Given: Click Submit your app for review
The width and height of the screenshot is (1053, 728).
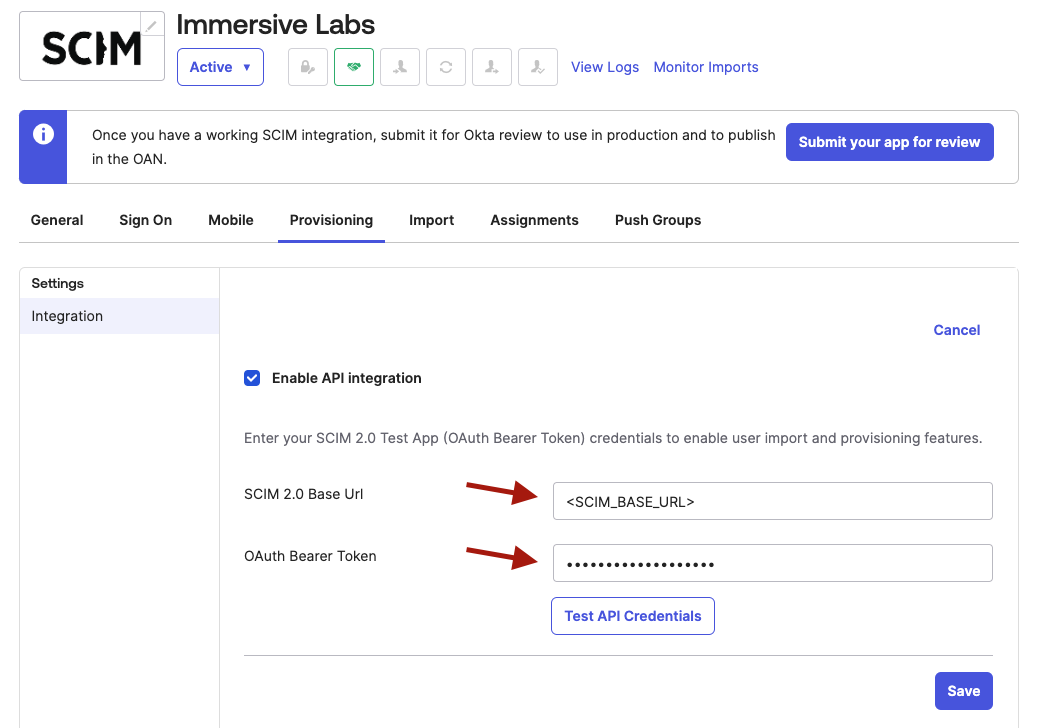Looking at the screenshot, I should [x=890, y=142].
